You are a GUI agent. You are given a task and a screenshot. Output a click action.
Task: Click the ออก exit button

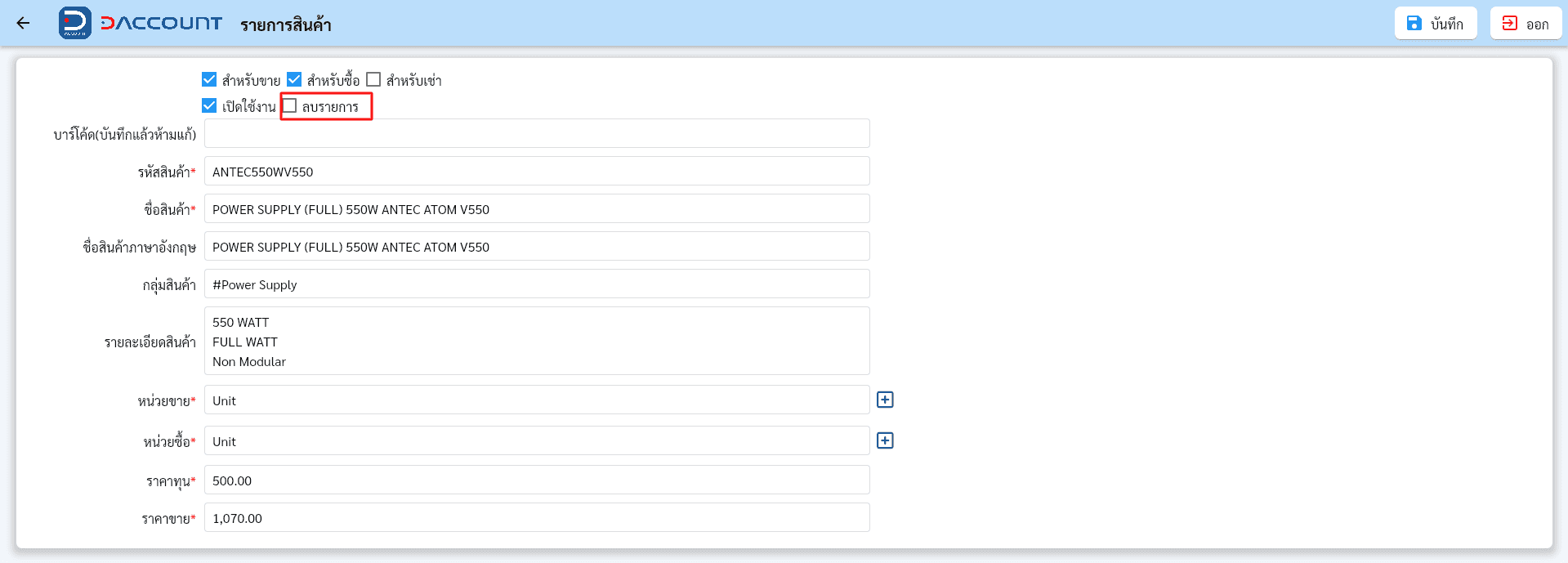tap(1526, 23)
